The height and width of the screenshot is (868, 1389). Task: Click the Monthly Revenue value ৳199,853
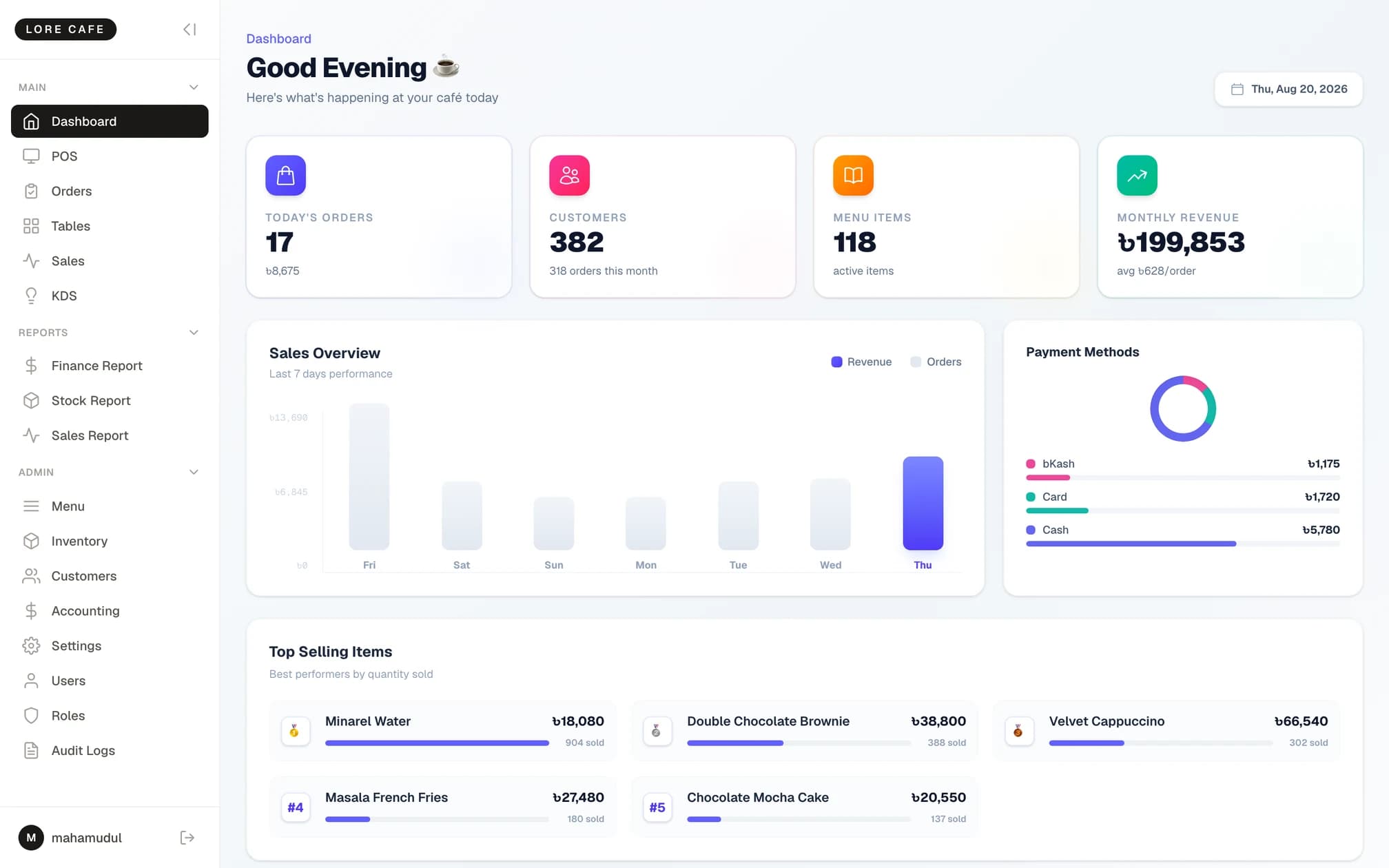1180,242
